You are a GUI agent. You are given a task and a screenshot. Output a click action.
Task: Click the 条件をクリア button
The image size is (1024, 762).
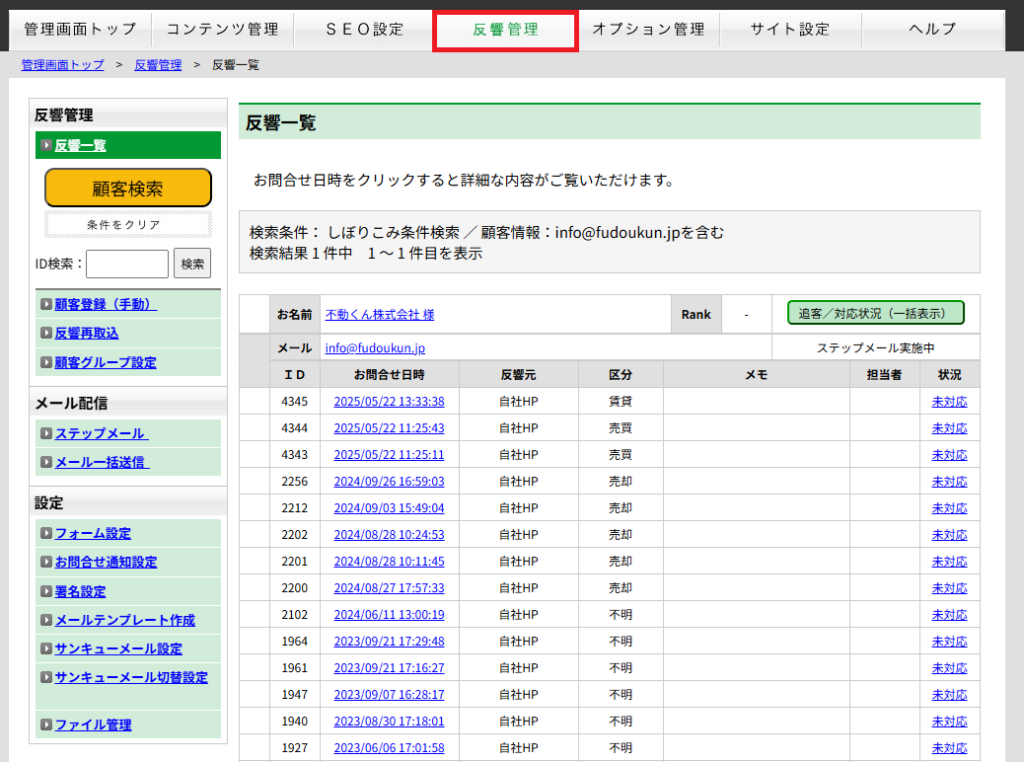click(x=127, y=225)
